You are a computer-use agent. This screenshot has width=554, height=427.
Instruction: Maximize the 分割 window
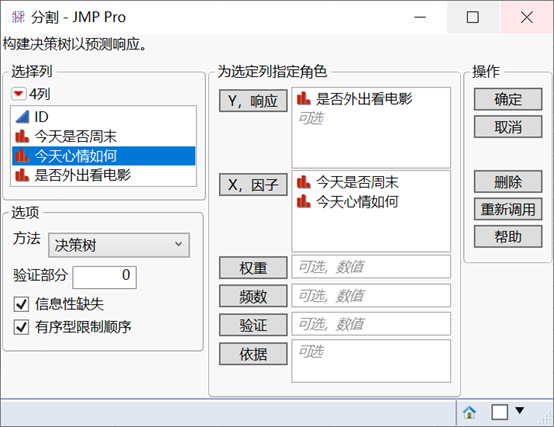(x=473, y=17)
